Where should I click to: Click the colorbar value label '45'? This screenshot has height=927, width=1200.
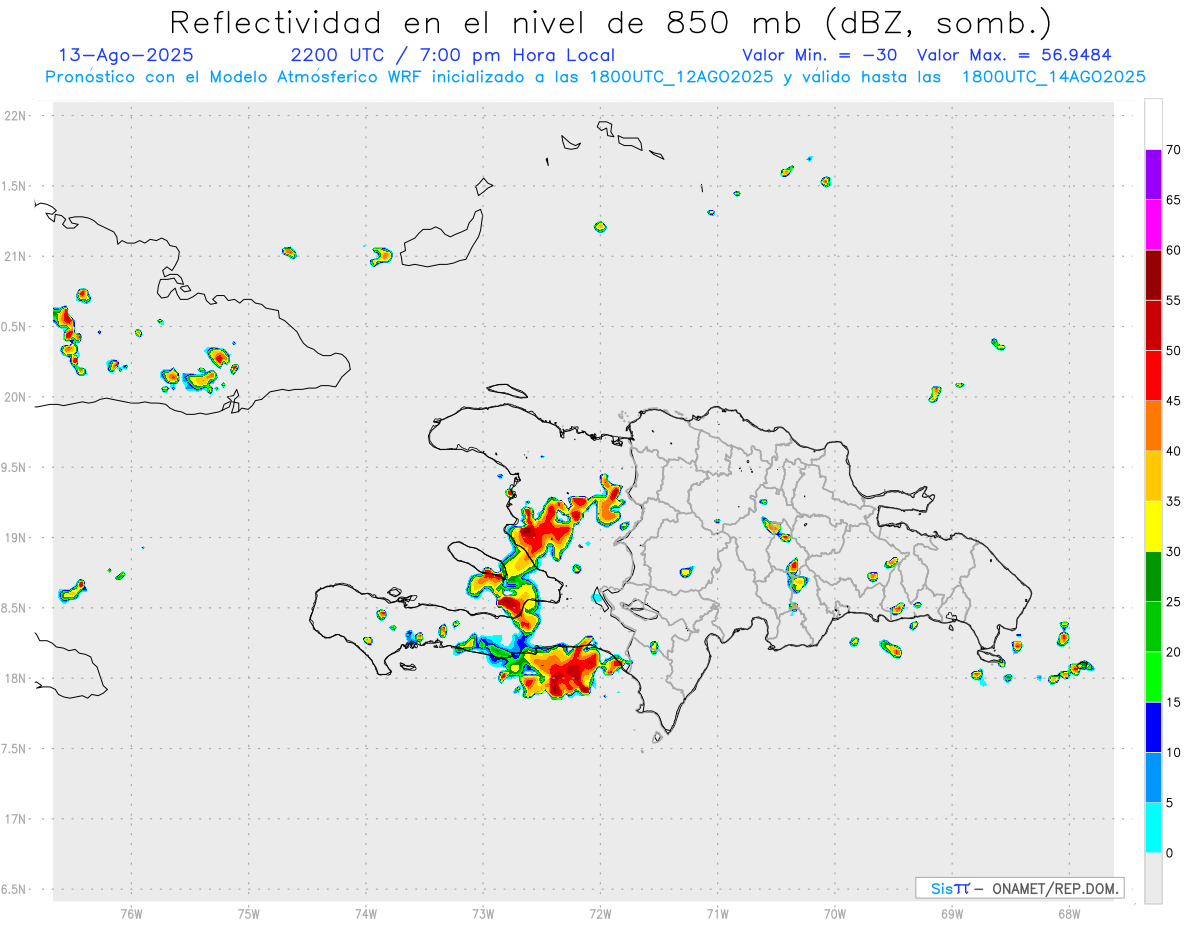tap(1174, 401)
